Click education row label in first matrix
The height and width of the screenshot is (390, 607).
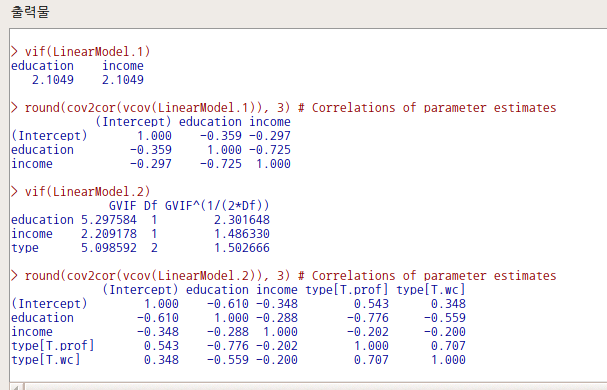[x=42, y=150]
